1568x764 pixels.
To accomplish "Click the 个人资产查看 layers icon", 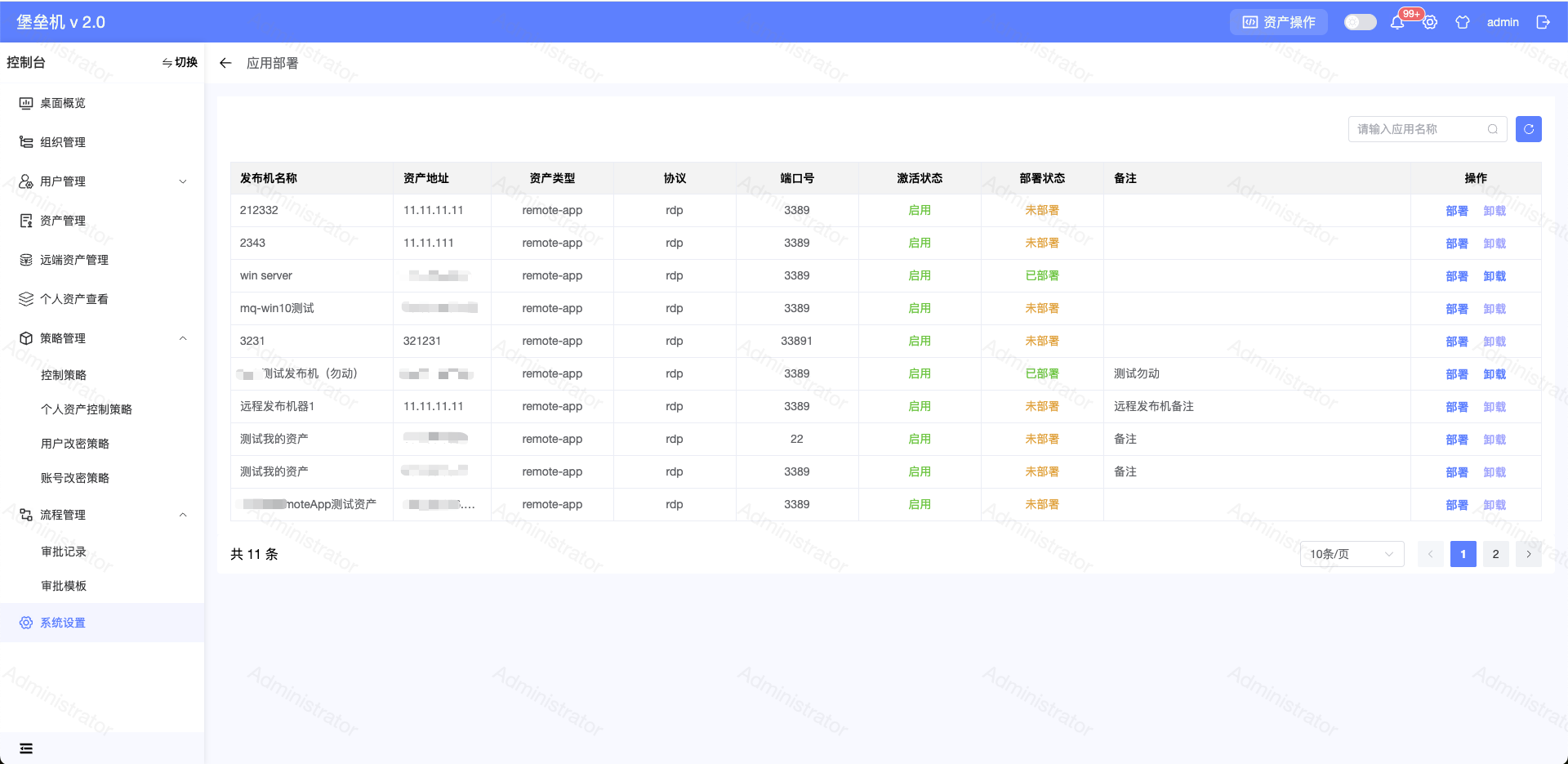I will [26, 299].
